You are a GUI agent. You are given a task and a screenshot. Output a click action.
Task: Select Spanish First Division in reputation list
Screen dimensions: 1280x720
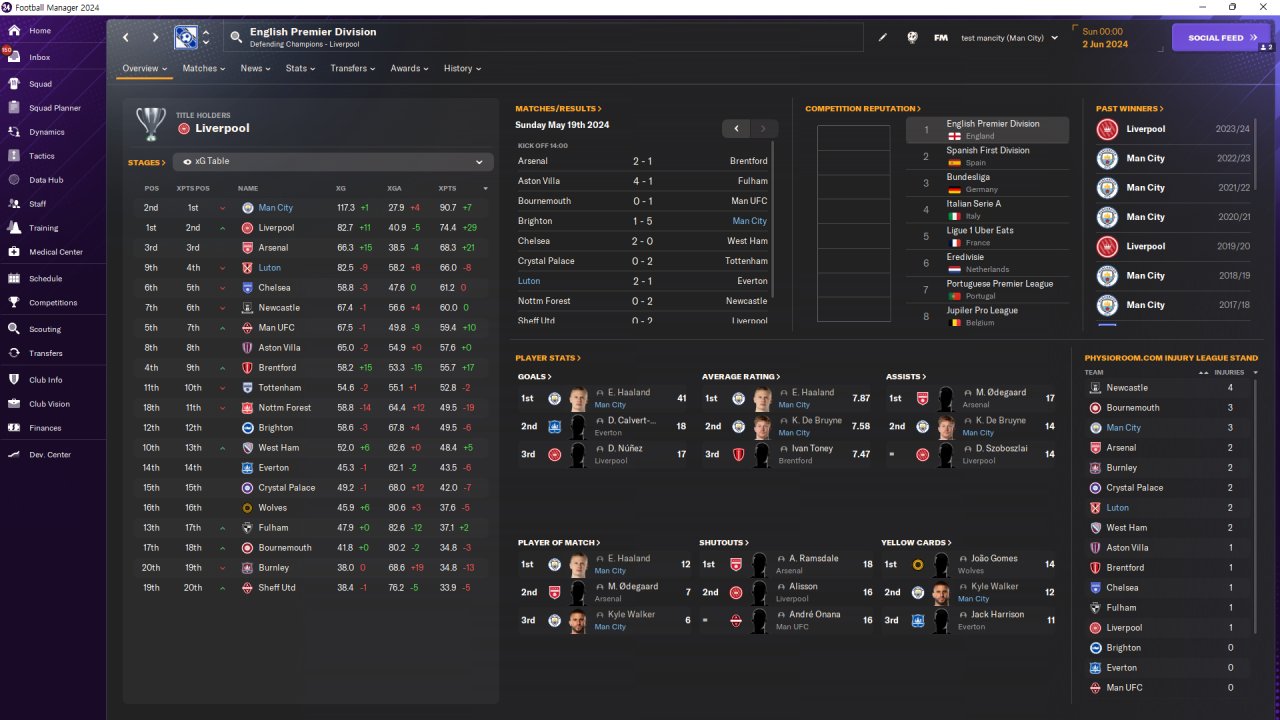(987, 156)
